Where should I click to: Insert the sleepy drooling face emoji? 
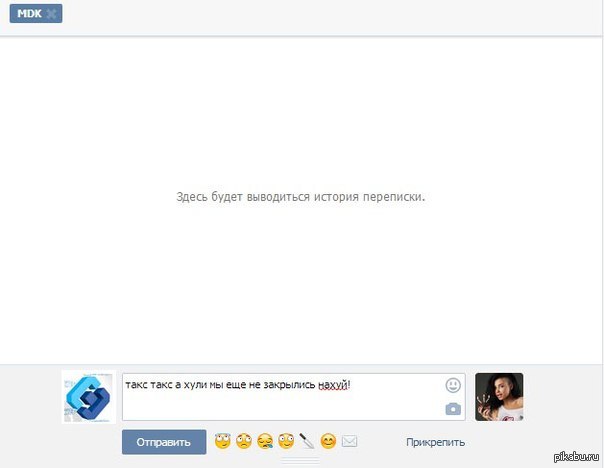click(265, 441)
